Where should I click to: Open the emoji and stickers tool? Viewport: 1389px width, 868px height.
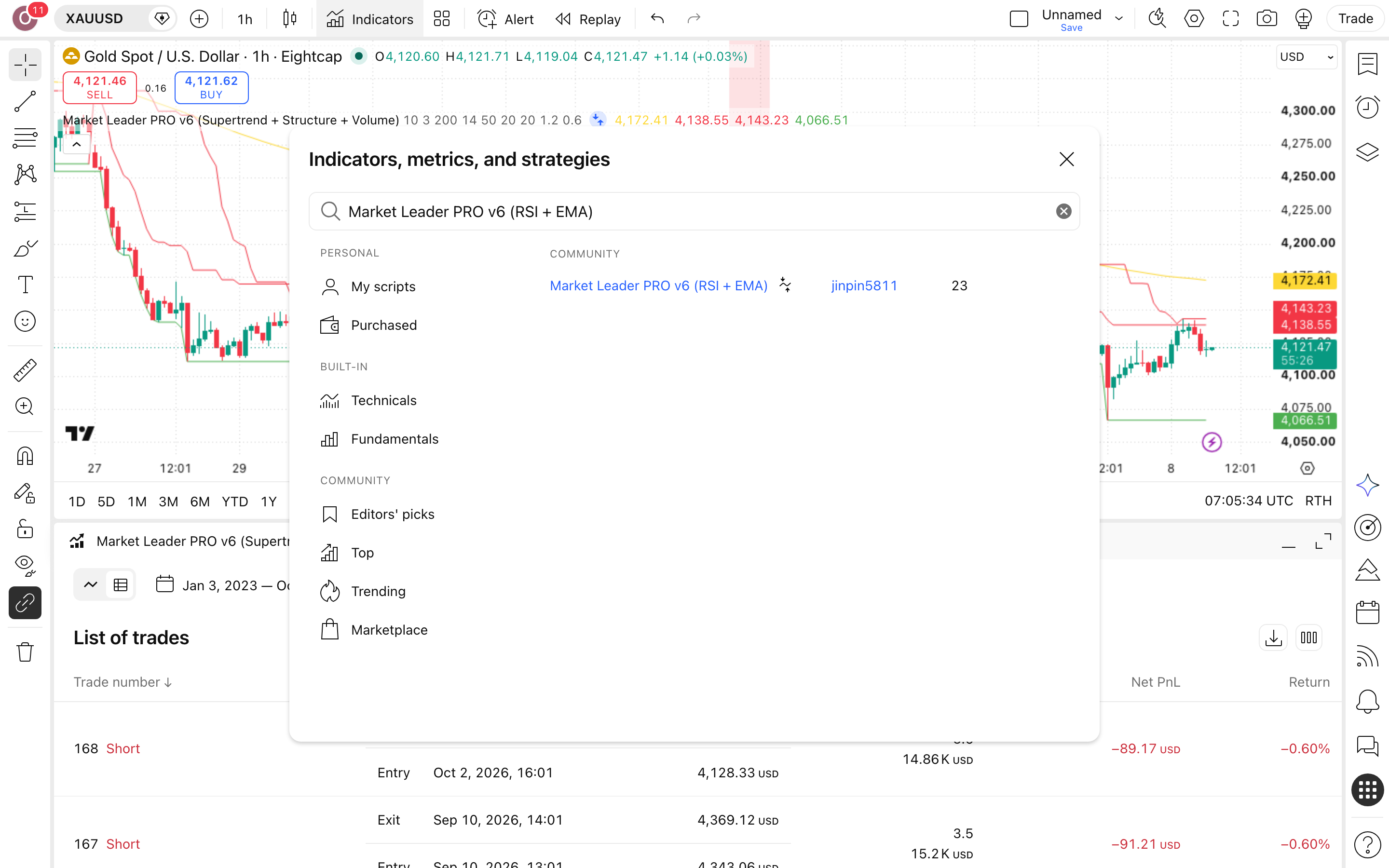pyautogui.click(x=25, y=322)
